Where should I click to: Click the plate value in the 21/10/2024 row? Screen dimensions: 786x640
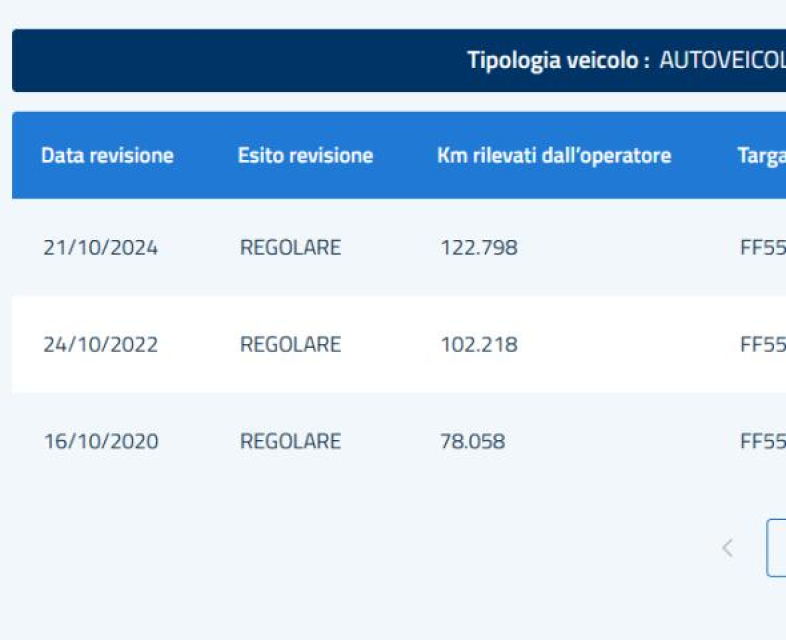point(762,248)
